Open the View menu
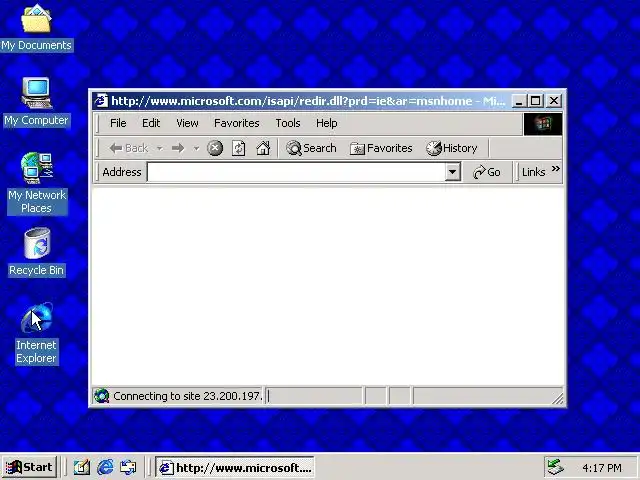The height and width of the screenshot is (480, 640). [x=187, y=123]
